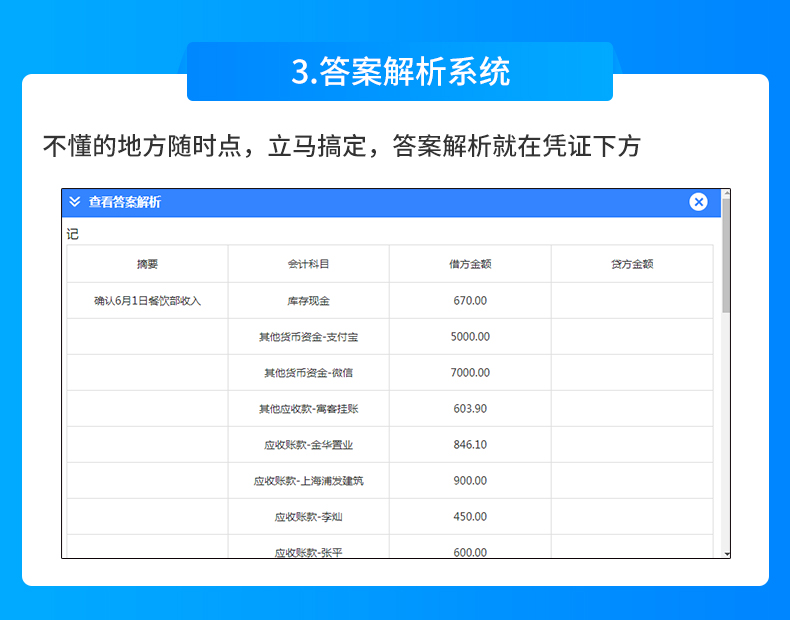Click the 其他货币资金-微信 account cell

[x=308, y=373]
